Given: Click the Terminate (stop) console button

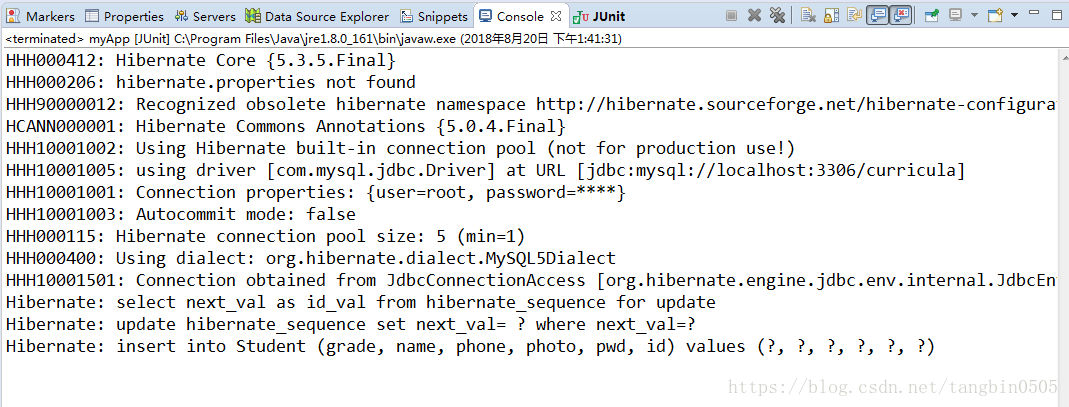Looking at the screenshot, I should point(731,16).
